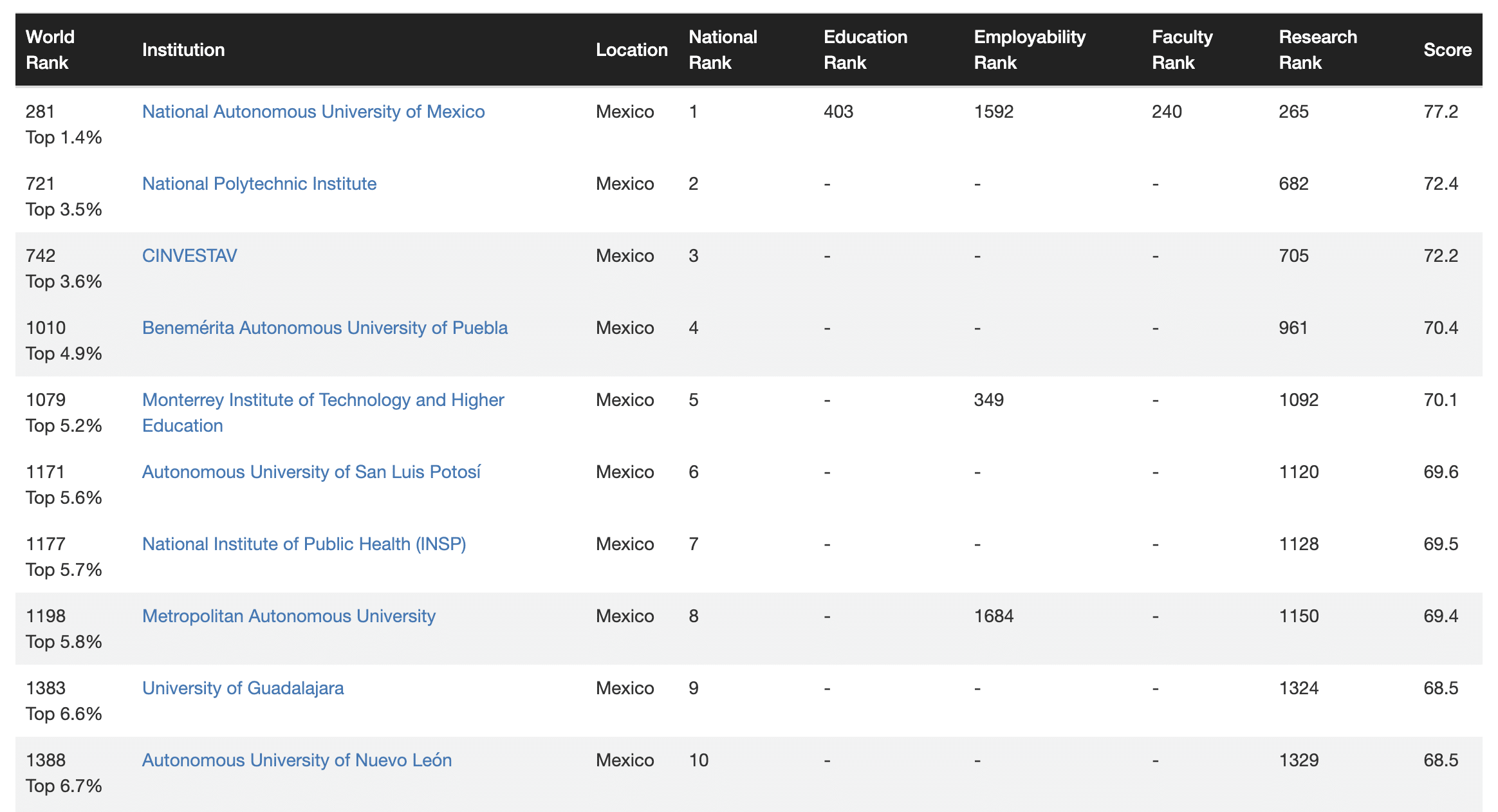Sort by Employability Rank column header

pyautogui.click(x=1030, y=50)
